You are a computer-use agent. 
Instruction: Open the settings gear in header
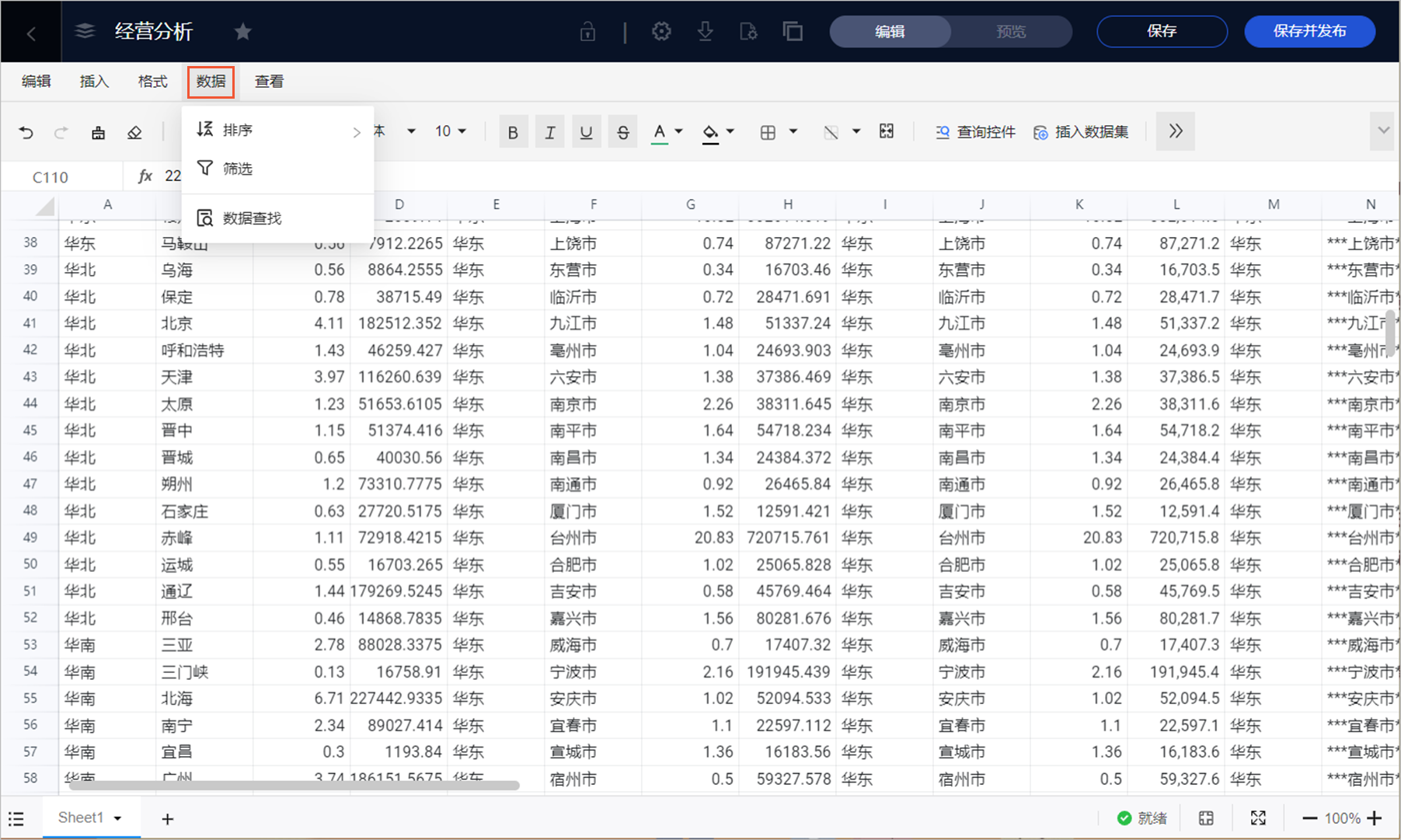tap(661, 31)
